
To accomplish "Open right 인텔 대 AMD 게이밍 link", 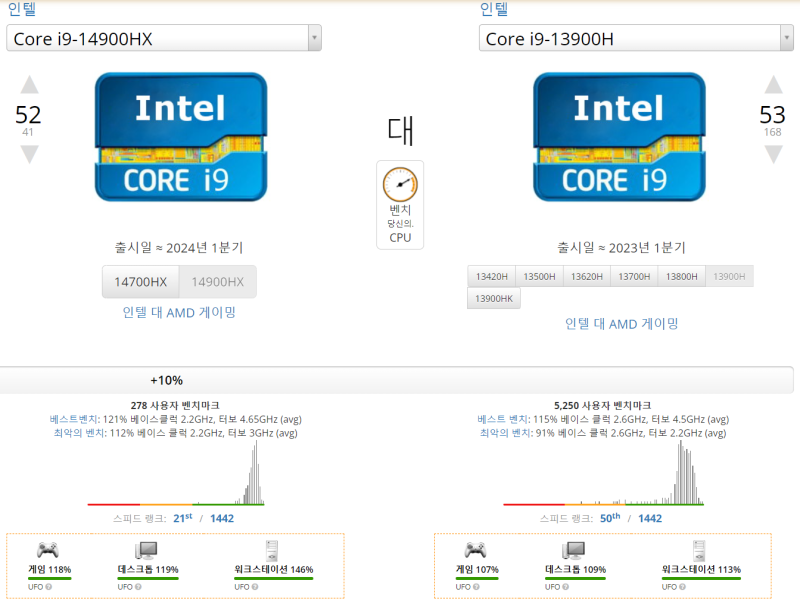I will (621, 323).
